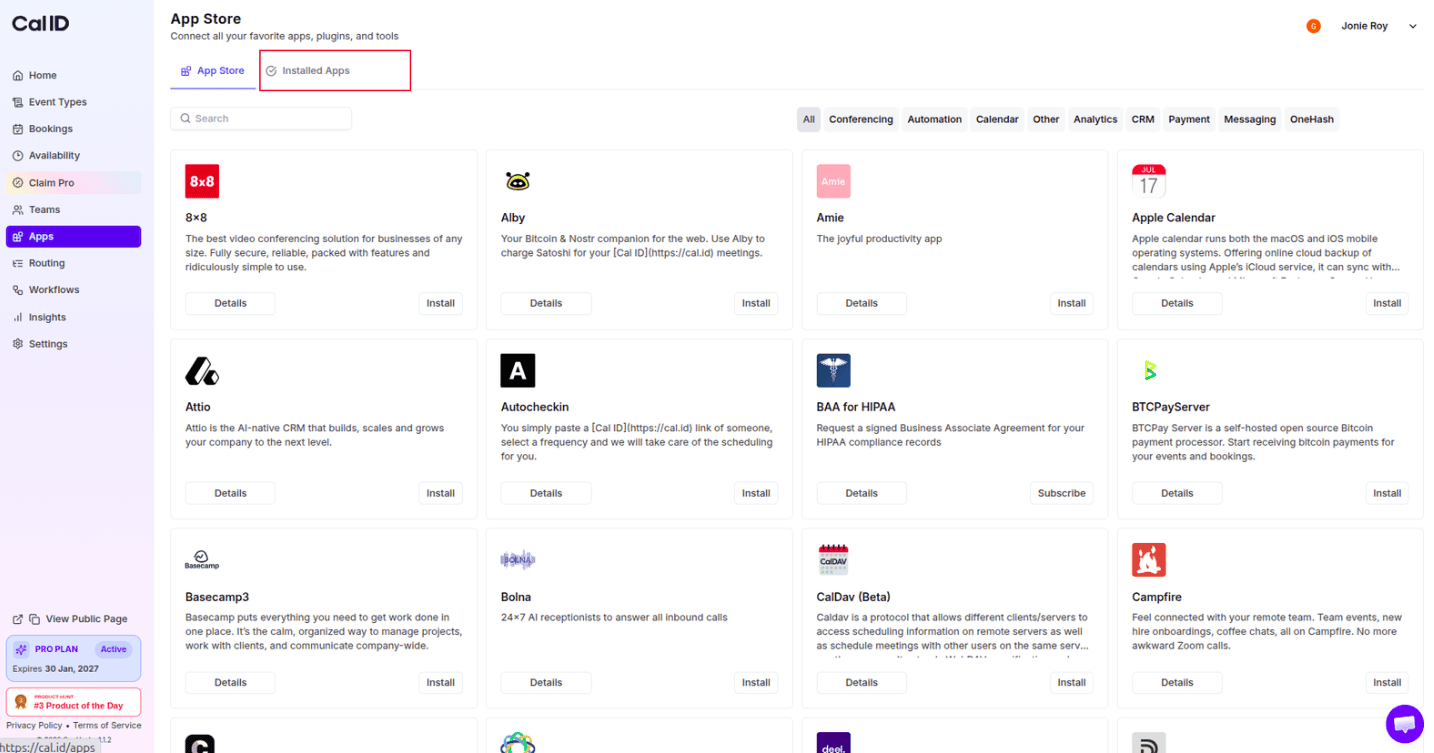Filter apps by All category

tap(809, 119)
